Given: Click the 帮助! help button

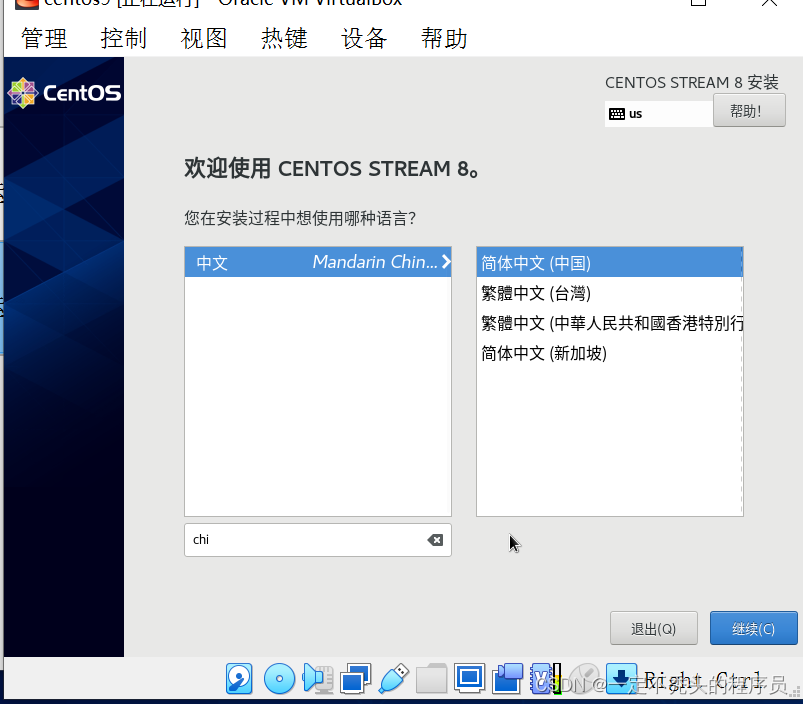Looking at the screenshot, I should 749,111.
